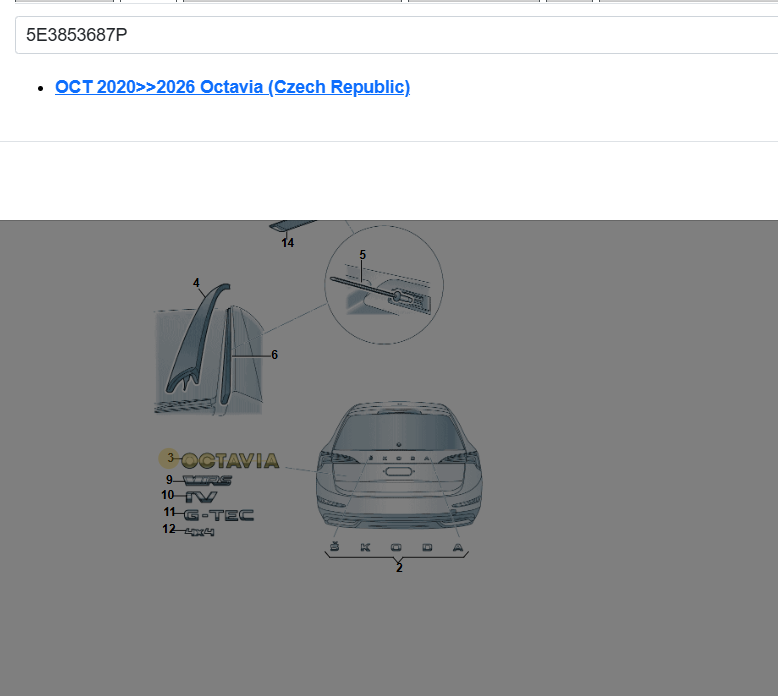The image size is (778, 696).
Task: Click the part number search field
Action: click(x=396, y=35)
